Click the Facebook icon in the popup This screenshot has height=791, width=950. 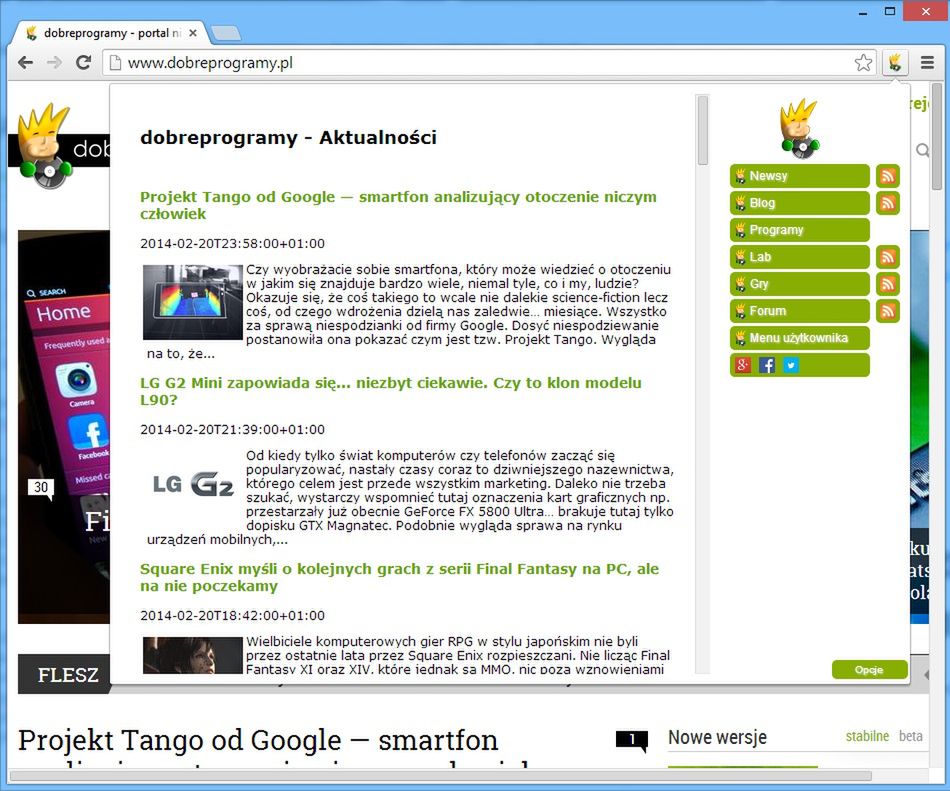[767, 365]
